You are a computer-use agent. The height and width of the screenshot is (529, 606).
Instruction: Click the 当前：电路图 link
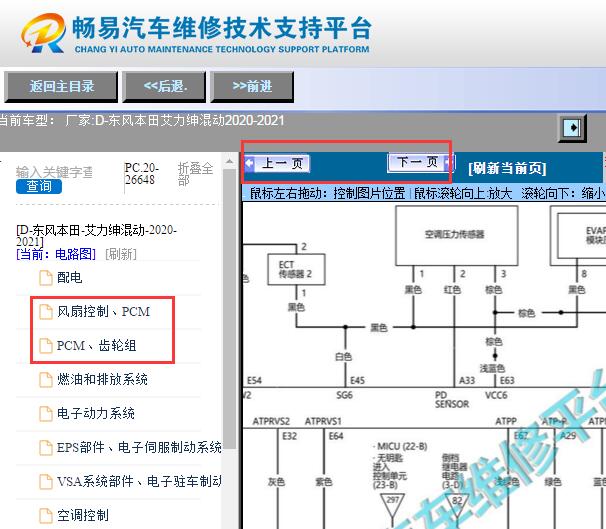tap(56, 254)
